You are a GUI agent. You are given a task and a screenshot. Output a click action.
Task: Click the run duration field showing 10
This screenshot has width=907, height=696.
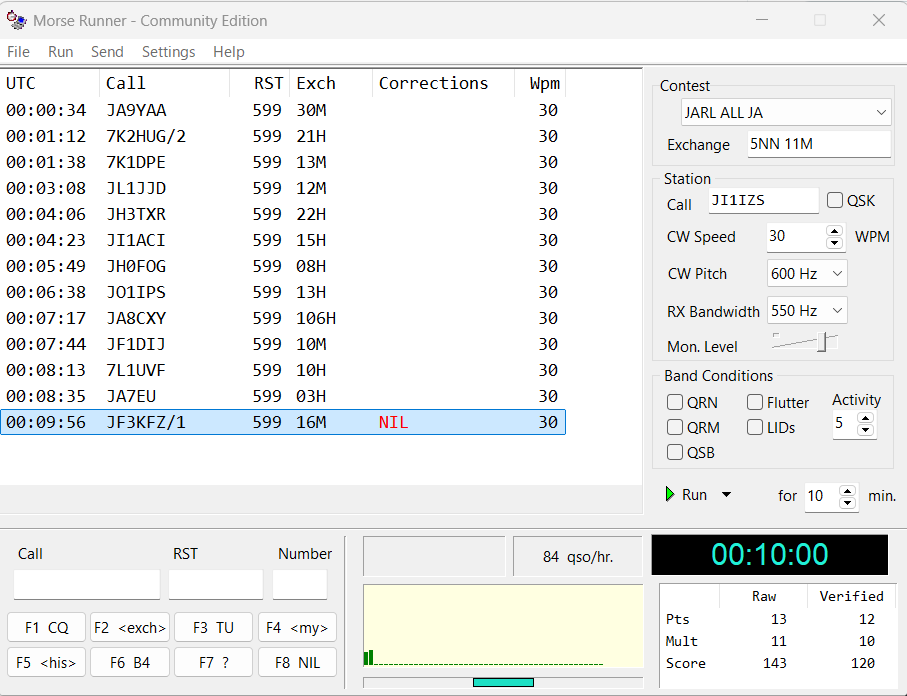coord(822,496)
